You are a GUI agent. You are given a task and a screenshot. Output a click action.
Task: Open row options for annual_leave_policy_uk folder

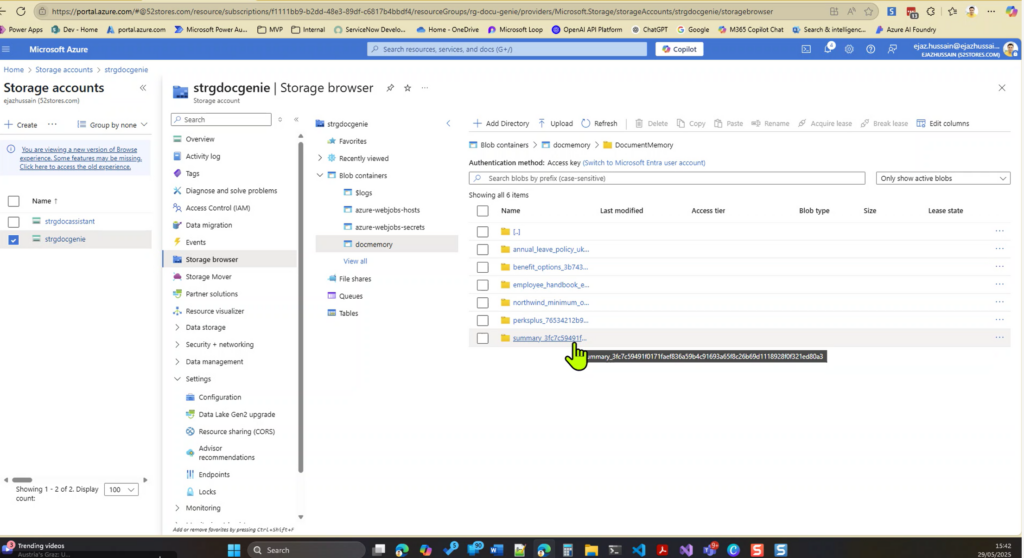coord(999,249)
